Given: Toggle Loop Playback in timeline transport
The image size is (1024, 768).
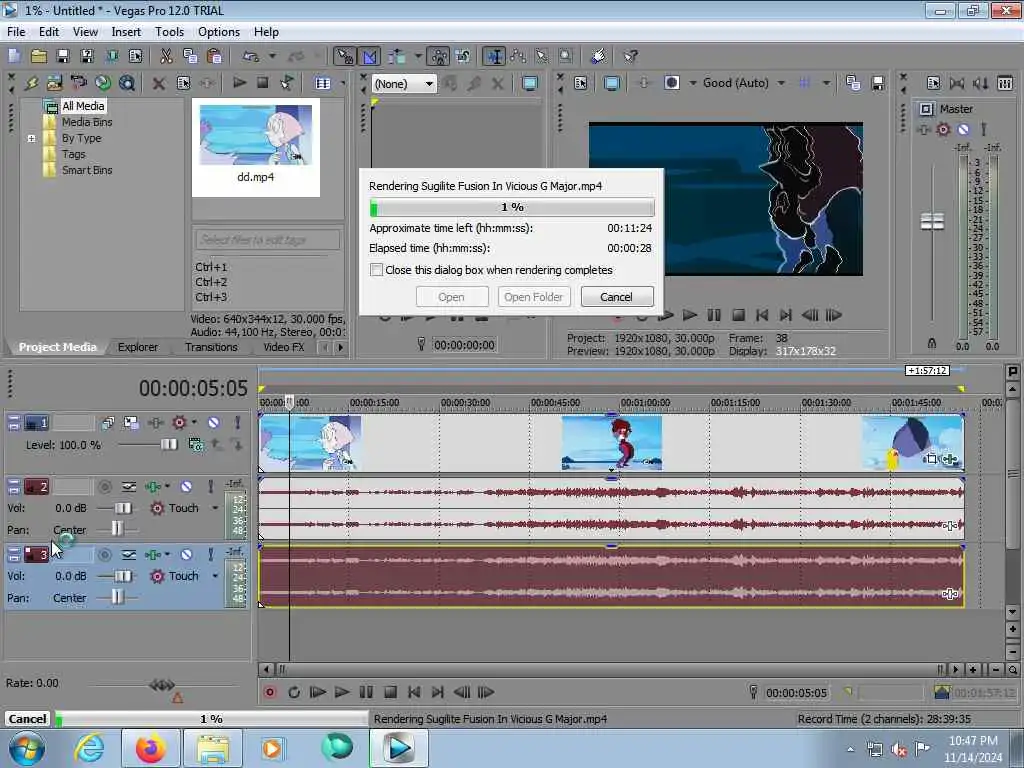Looking at the screenshot, I should pos(294,692).
